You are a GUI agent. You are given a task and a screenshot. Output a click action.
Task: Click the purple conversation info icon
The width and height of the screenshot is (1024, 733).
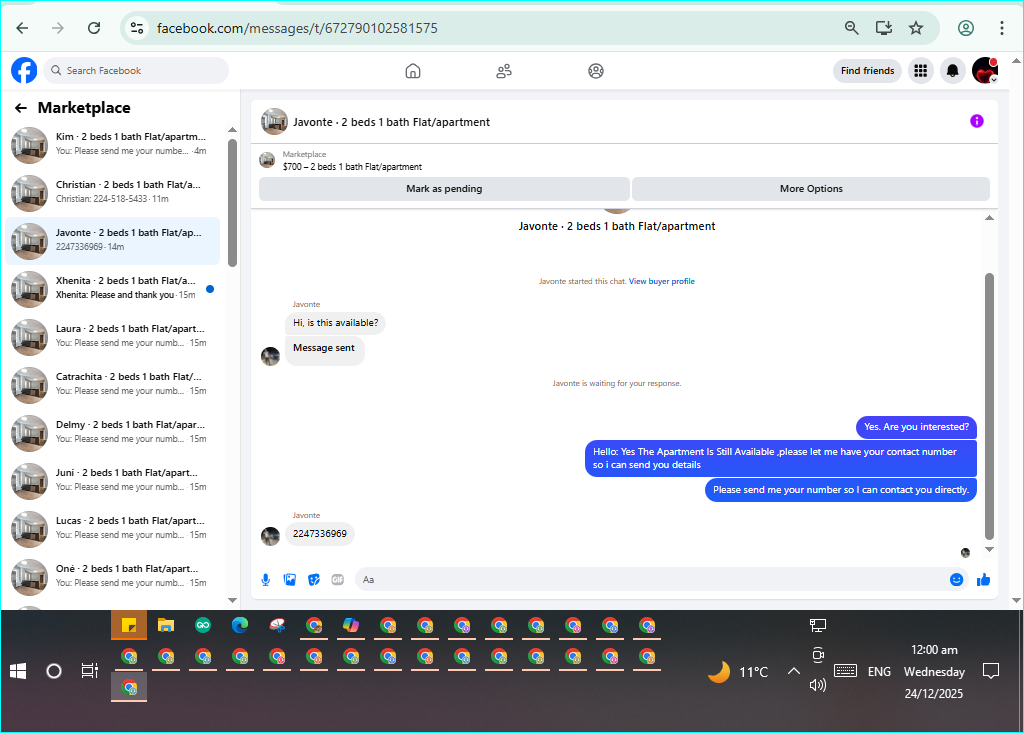pos(976,121)
